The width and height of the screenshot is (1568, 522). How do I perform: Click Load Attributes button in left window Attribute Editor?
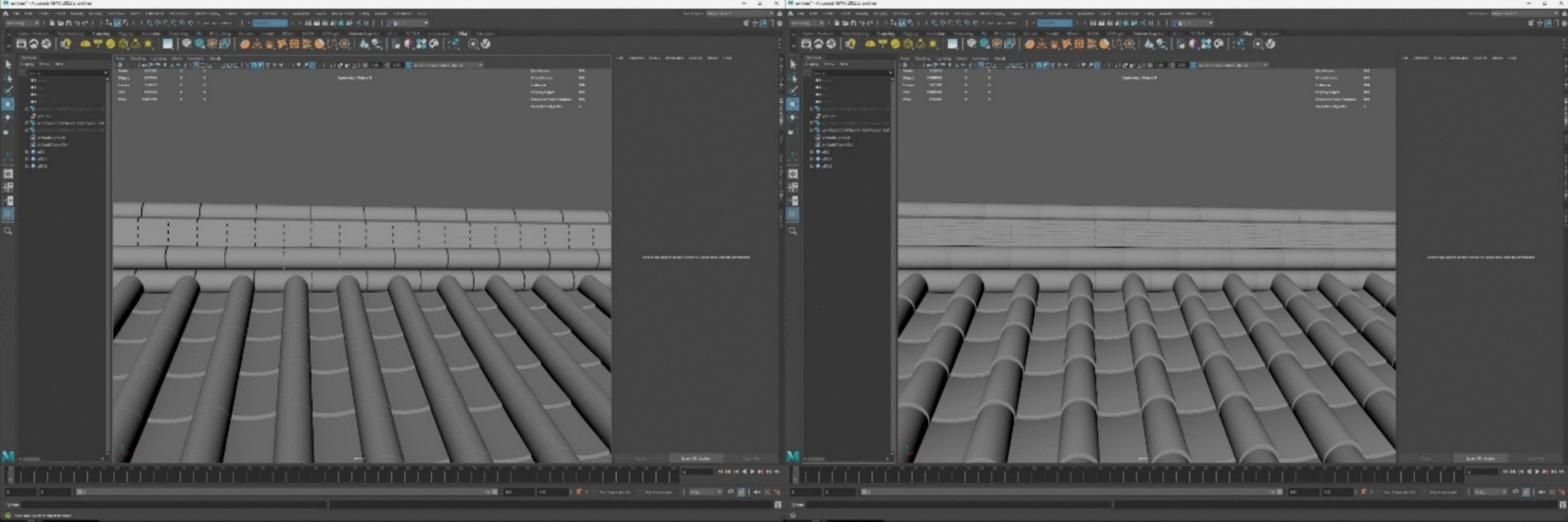pos(695,458)
